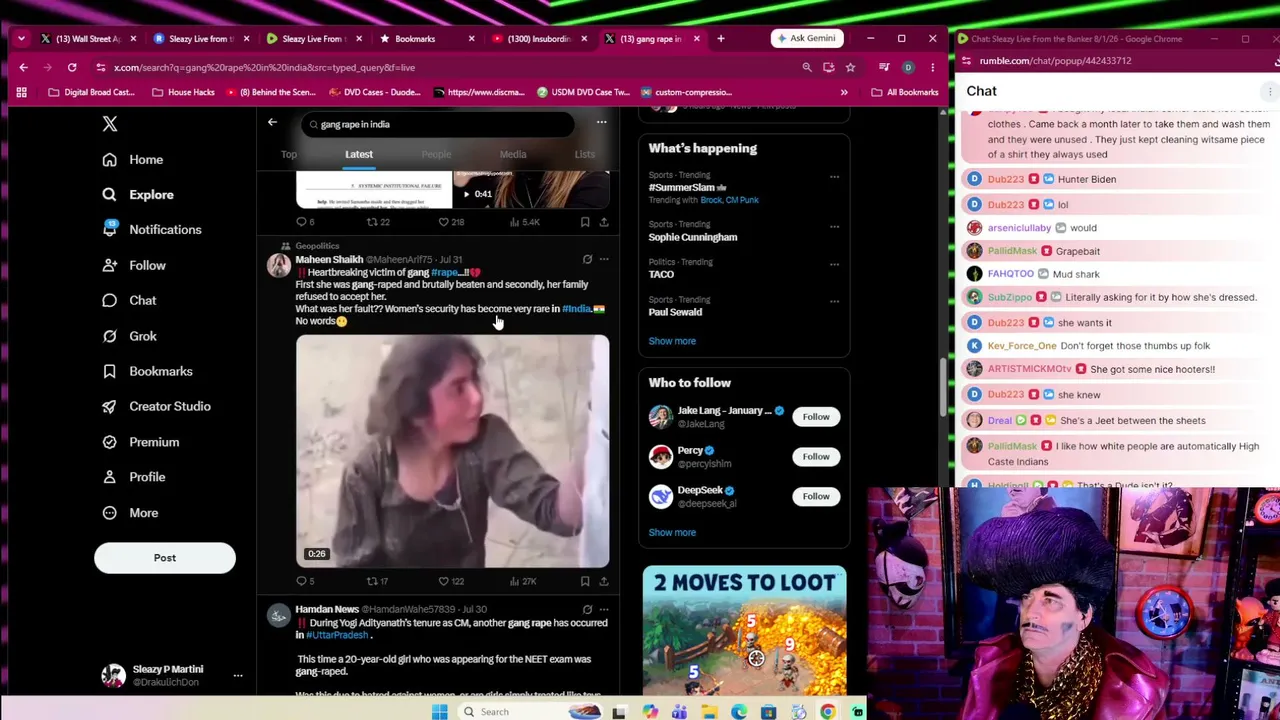
Task: Open Chrome apps grid in bookmarks bar
Action: (21, 92)
